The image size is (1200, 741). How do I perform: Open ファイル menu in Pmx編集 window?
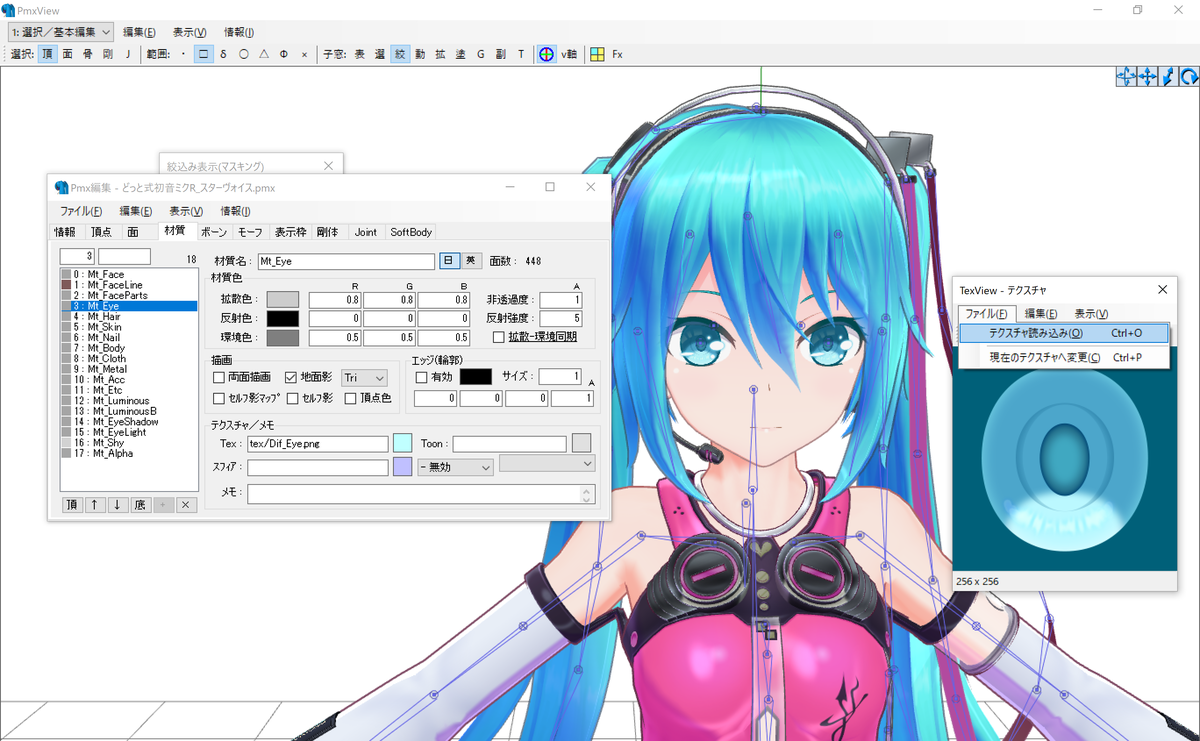[81, 211]
